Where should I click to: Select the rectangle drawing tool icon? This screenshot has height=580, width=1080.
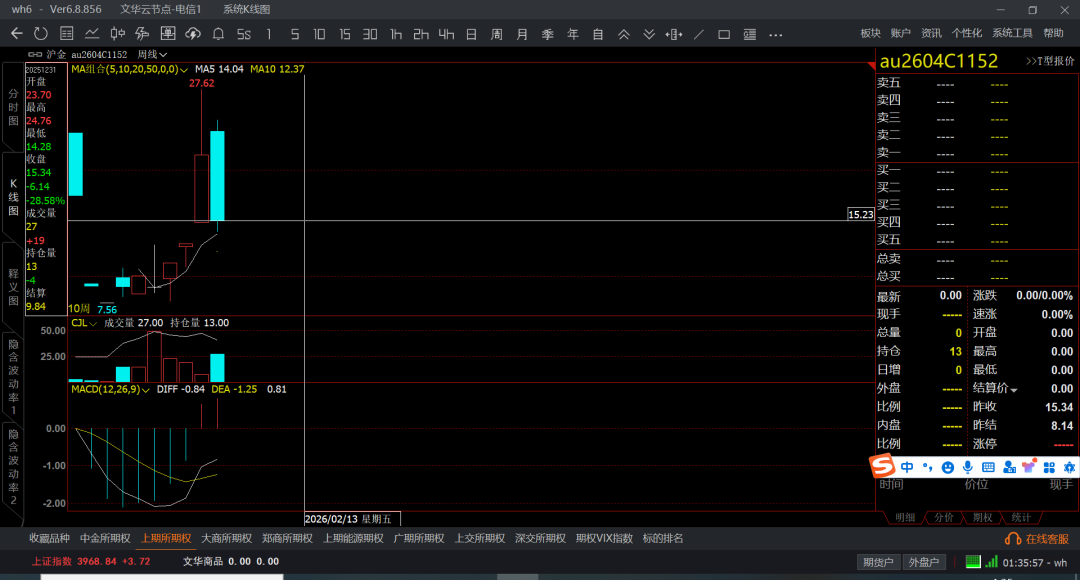pos(724,34)
